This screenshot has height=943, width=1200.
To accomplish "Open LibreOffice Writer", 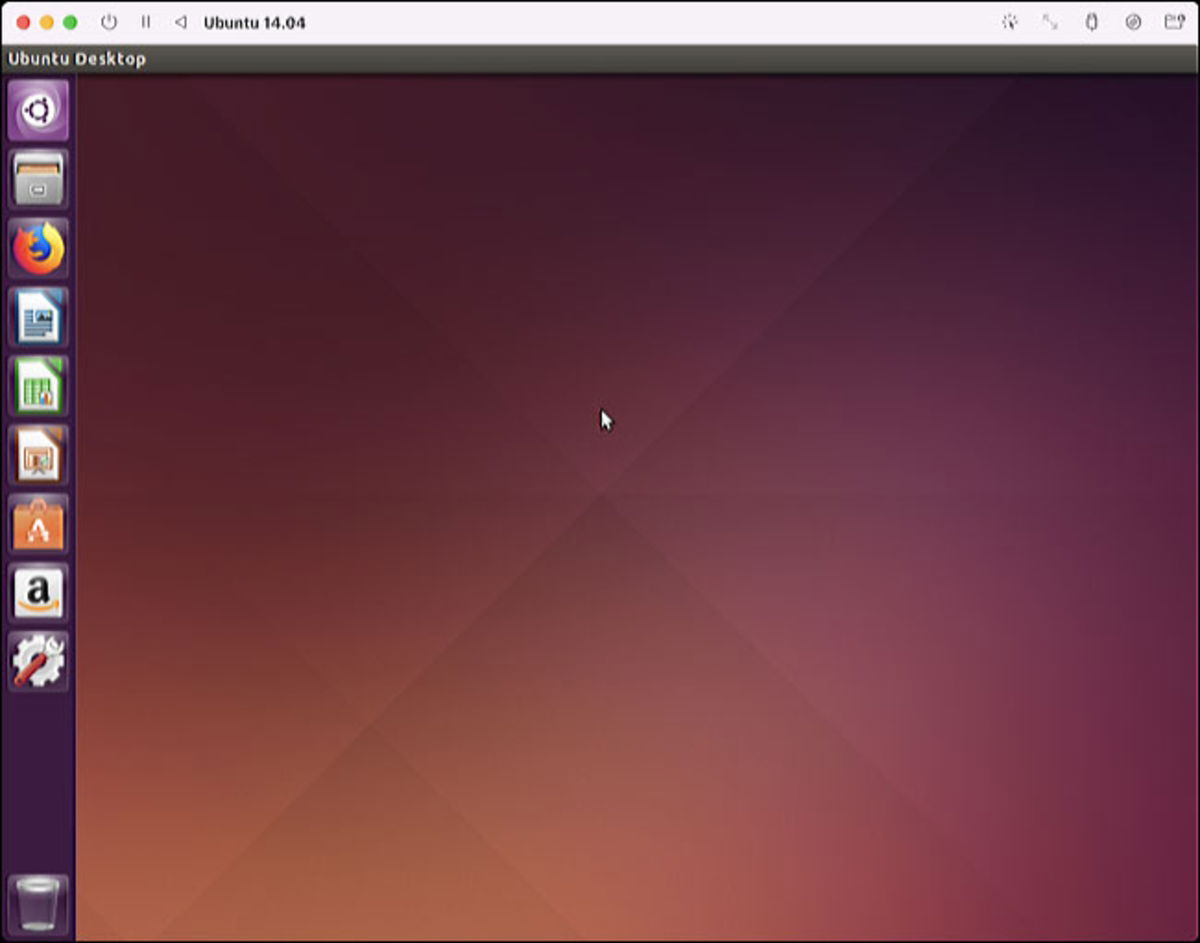I will click(37, 316).
